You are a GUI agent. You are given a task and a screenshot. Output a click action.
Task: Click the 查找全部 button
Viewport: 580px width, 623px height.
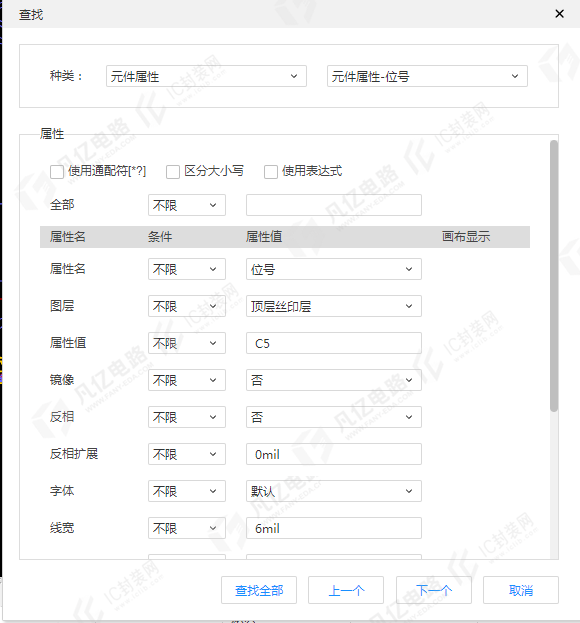click(x=259, y=590)
